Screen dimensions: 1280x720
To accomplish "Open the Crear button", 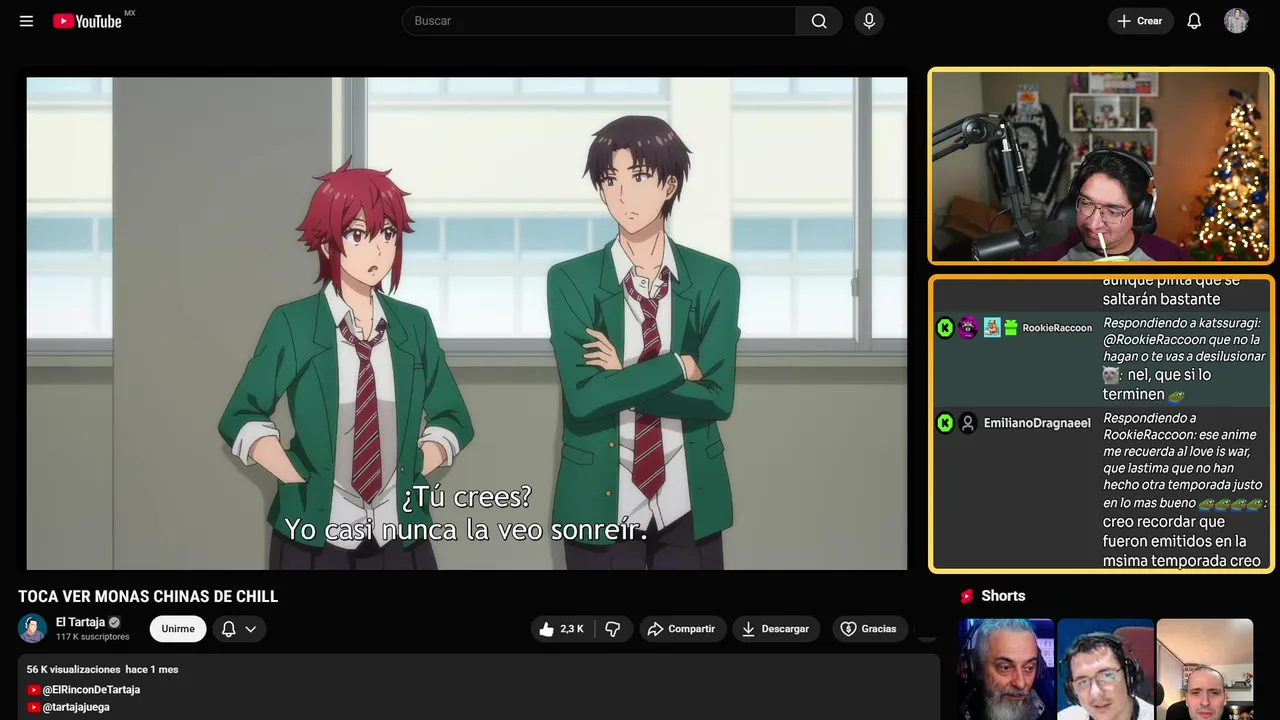I will tap(1140, 21).
